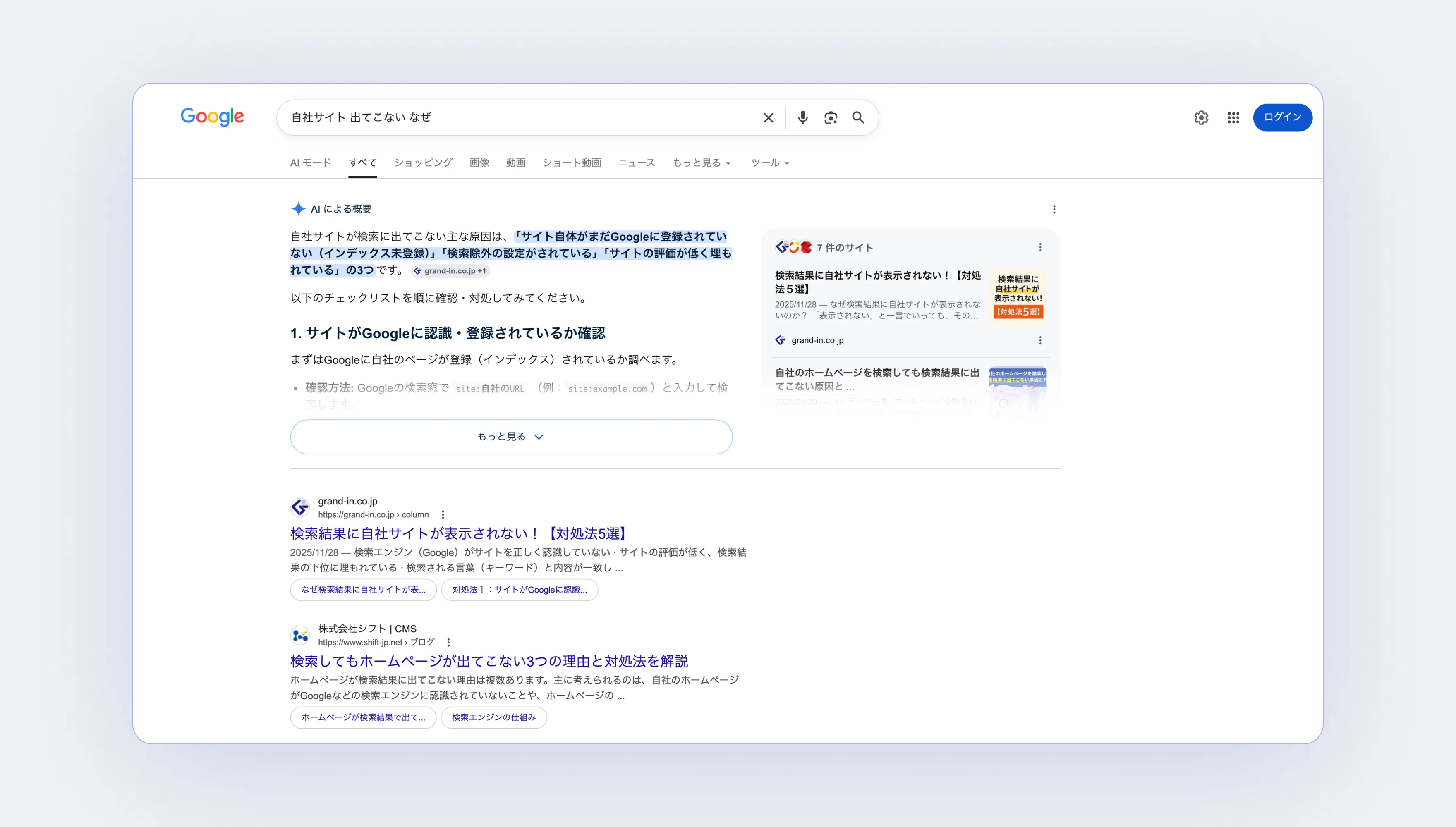Open the もっと見る tab dropdown
Image resolution: width=1456 pixels, height=827 pixels.
702,163
